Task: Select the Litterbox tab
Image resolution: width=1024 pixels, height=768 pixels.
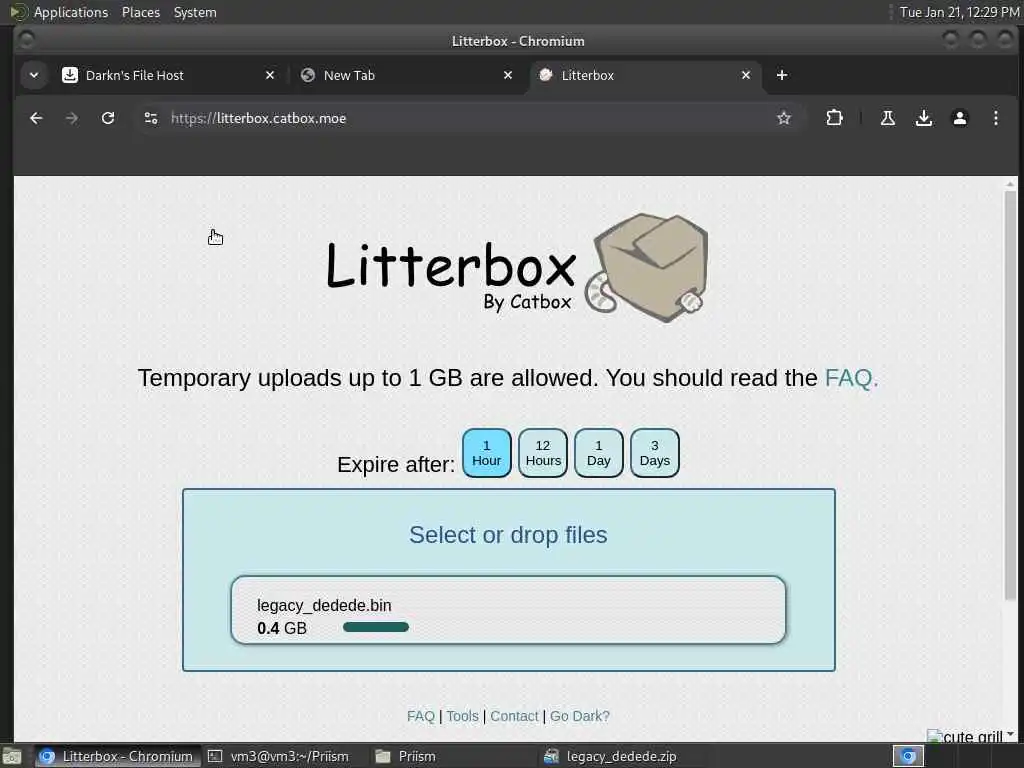Action: pos(645,75)
